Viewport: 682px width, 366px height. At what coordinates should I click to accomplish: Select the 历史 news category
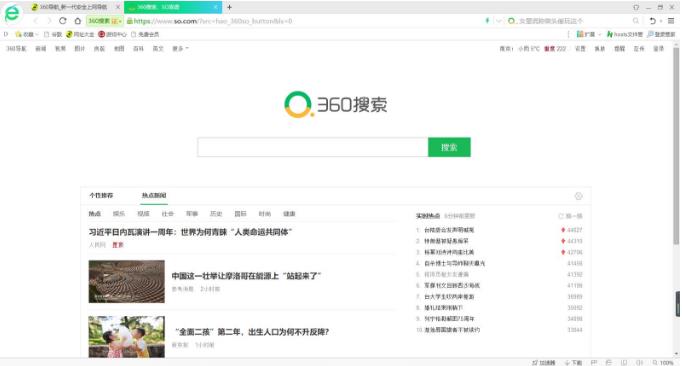(216, 214)
